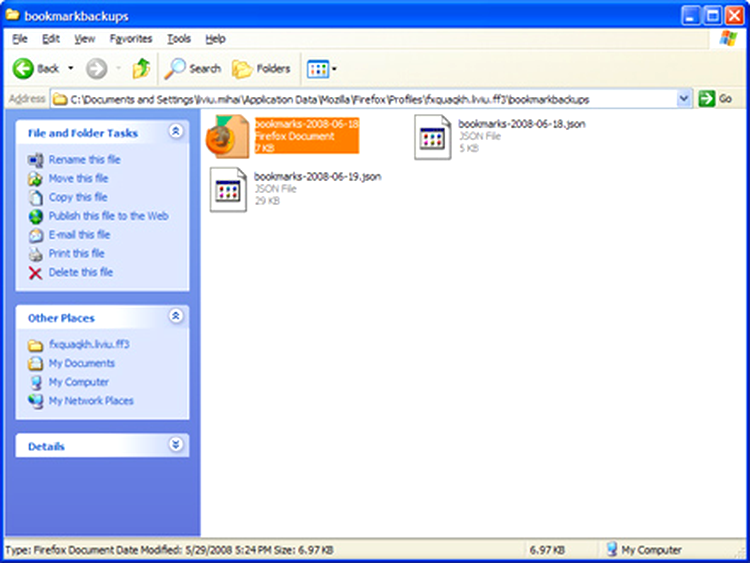The height and width of the screenshot is (563, 750).
Task: Click E-mail this file link
Action: point(79,234)
